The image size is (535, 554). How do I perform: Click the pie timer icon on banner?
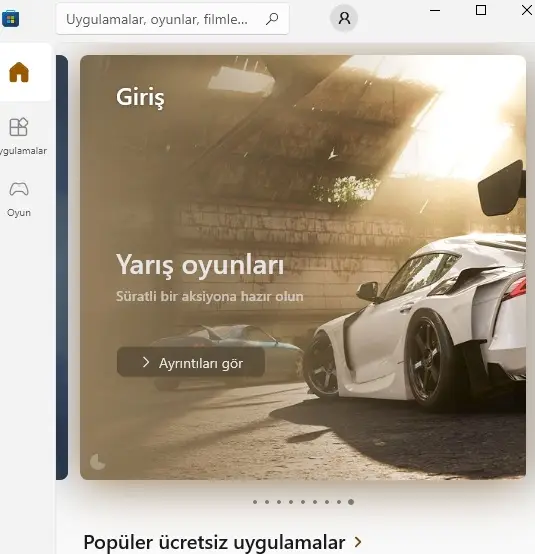(98, 461)
